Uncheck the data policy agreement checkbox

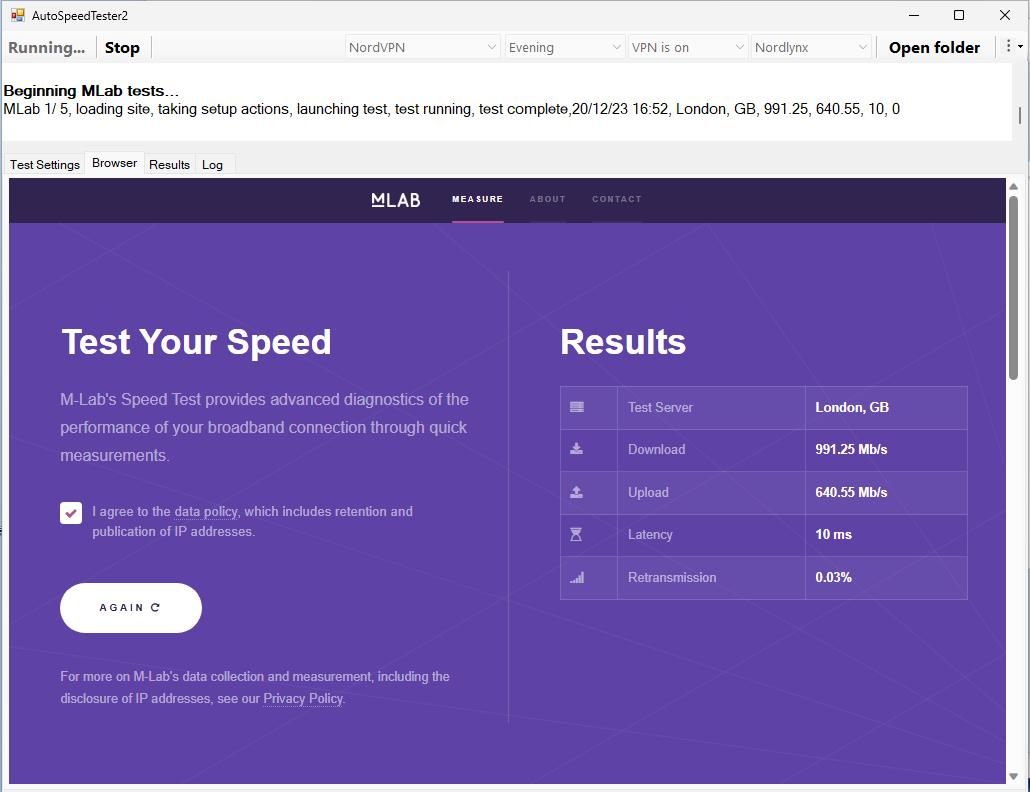tap(71, 513)
